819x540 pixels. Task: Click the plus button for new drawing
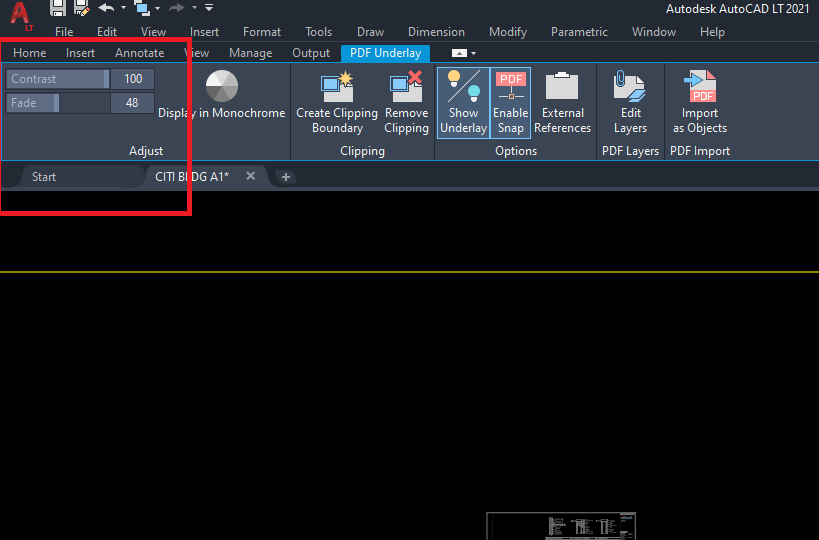point(286,178)
